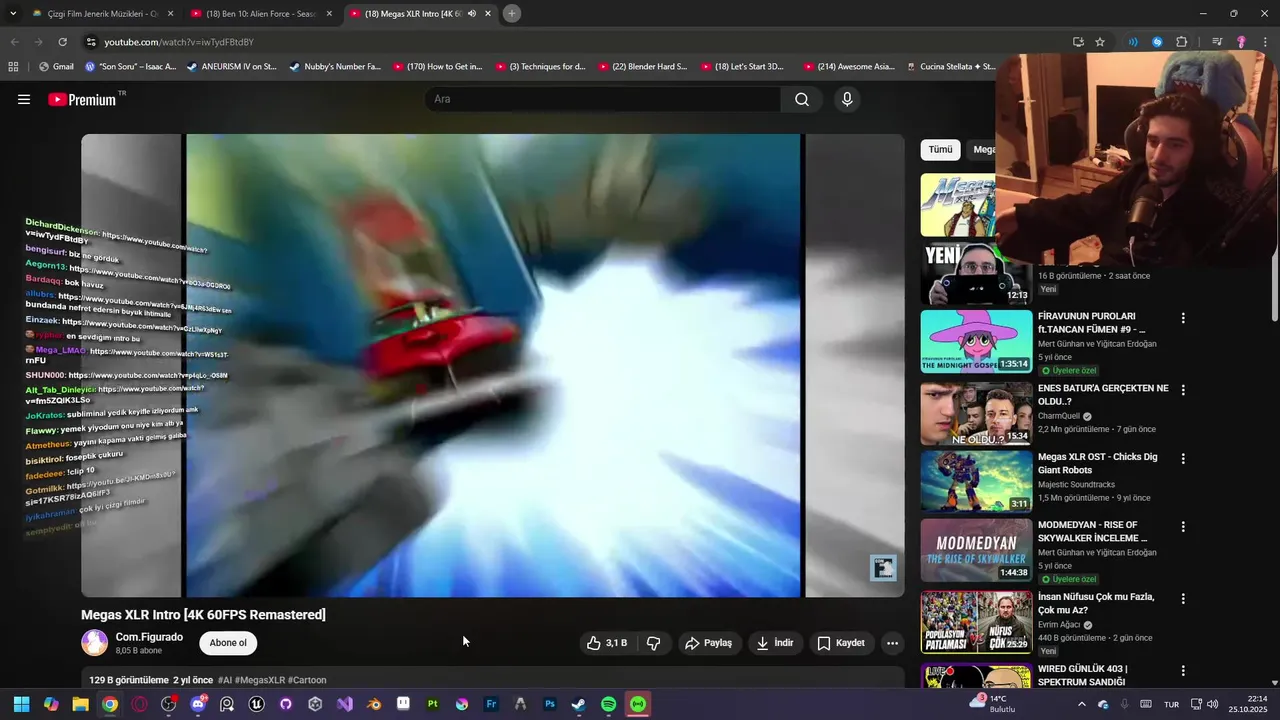Open Chrome tab search dropdown arrow
This screenshot has height=720, width=1280.
pos(13,13)
